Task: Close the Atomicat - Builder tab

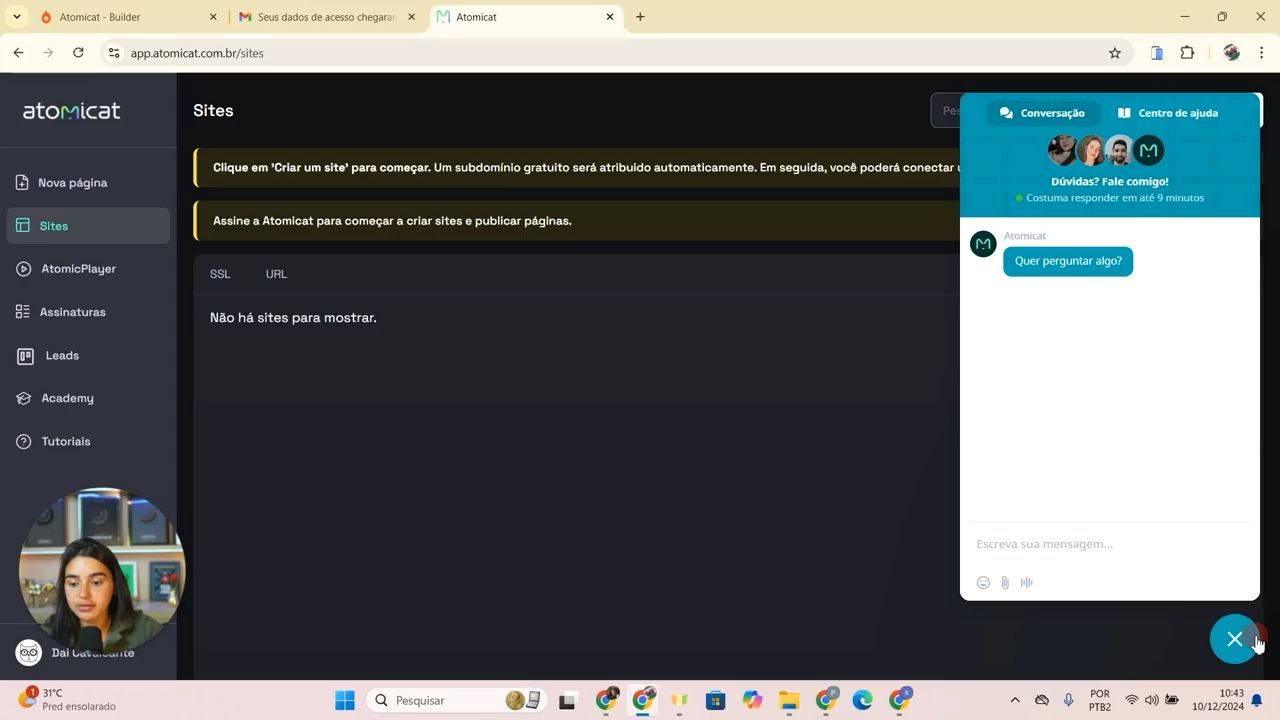Action: pos(213,17)
